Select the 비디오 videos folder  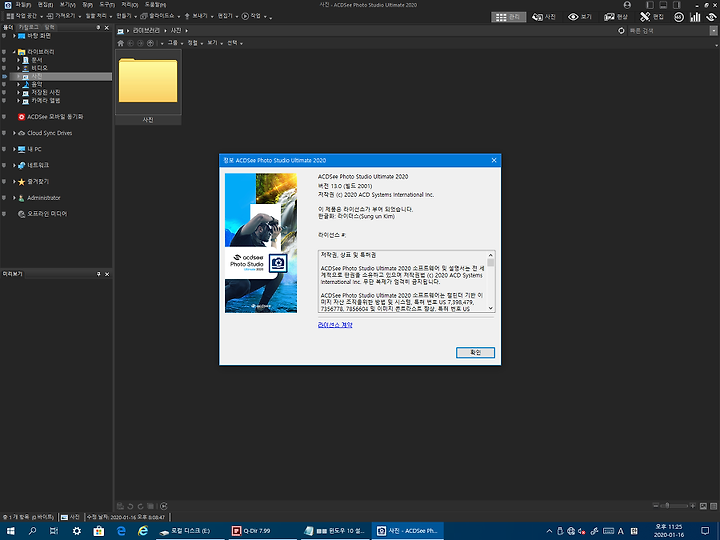point(39,68)
